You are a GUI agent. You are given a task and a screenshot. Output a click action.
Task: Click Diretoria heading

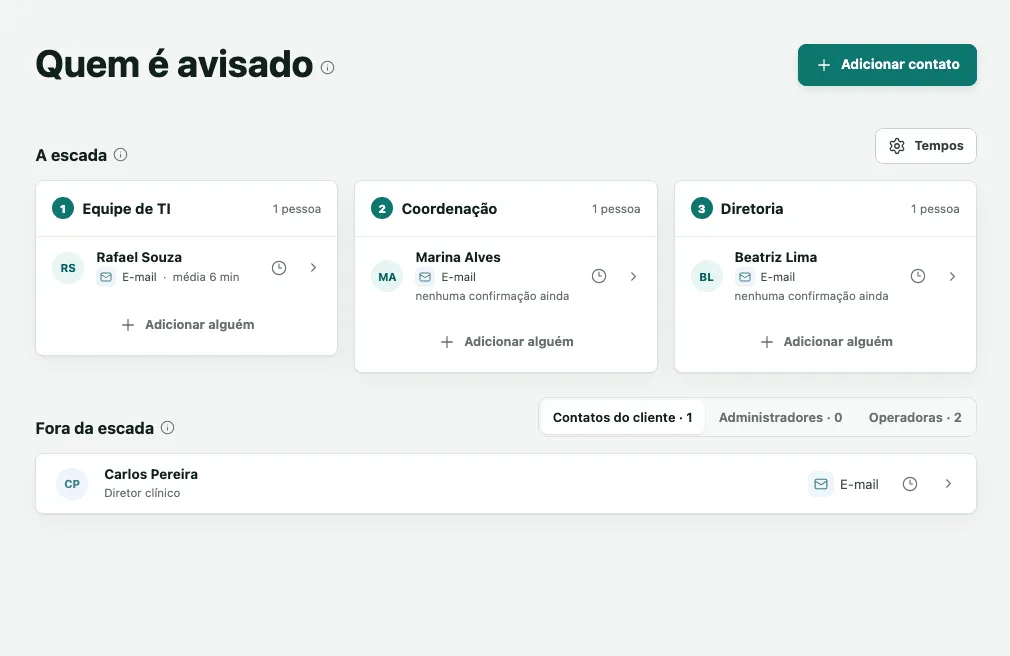752,209
